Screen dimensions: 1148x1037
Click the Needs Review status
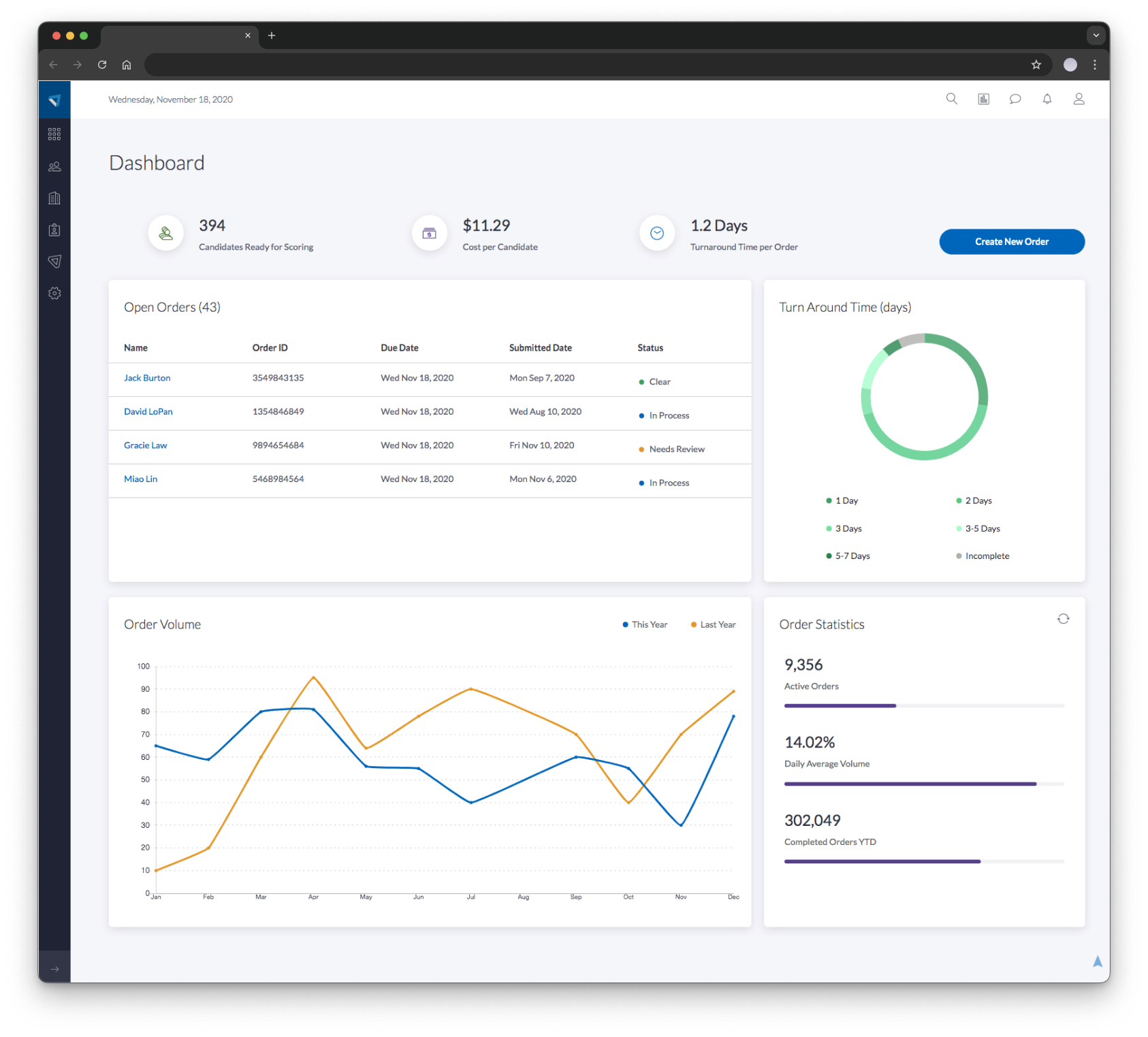(x=672, y=449)
